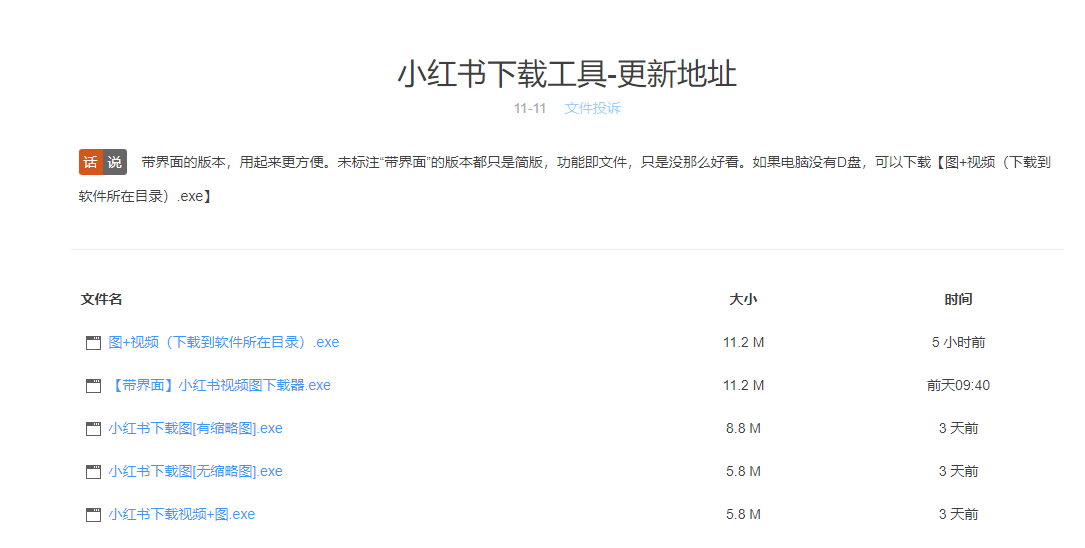Click the 11.2 M size of 图+视频 file
Viewport: 1085px width, 548px height.
click(x=744, y=342)
